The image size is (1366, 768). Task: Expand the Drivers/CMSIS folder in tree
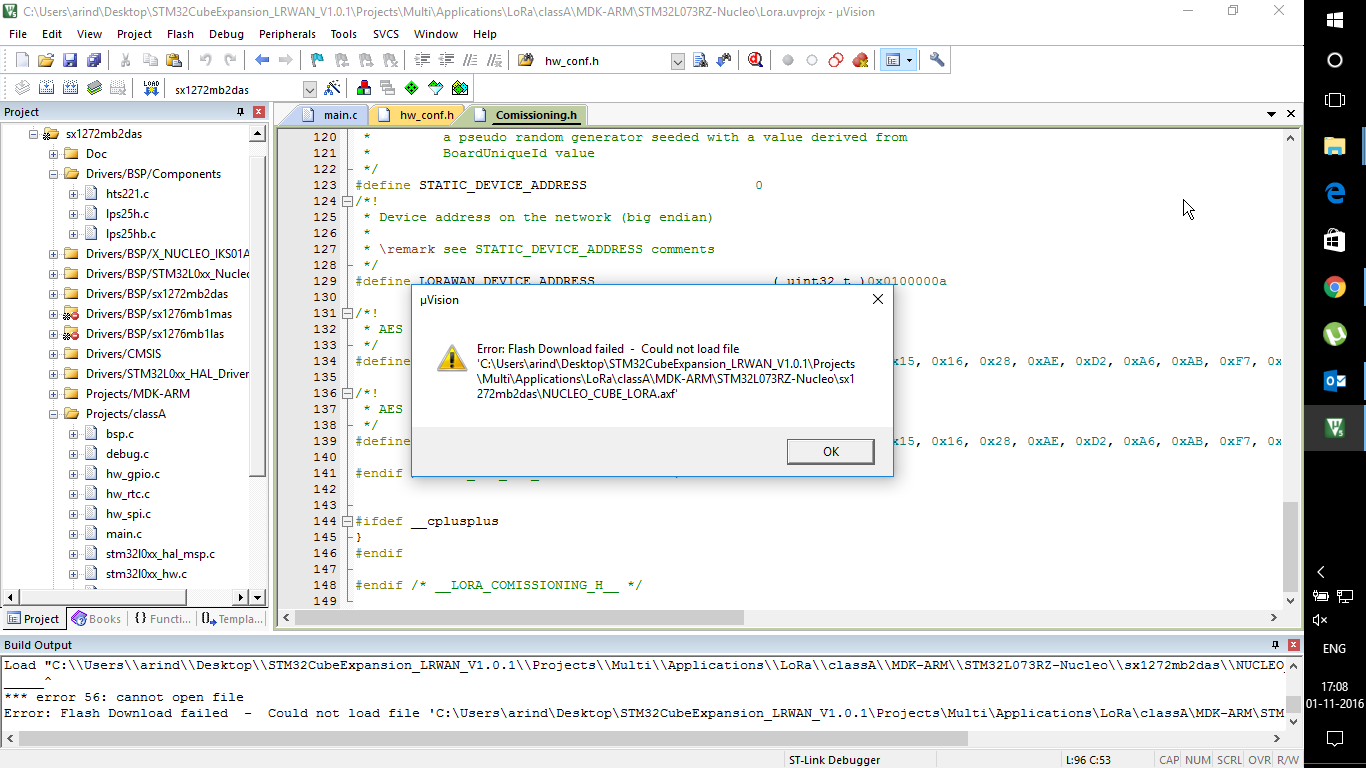click(x=54, y=354)
